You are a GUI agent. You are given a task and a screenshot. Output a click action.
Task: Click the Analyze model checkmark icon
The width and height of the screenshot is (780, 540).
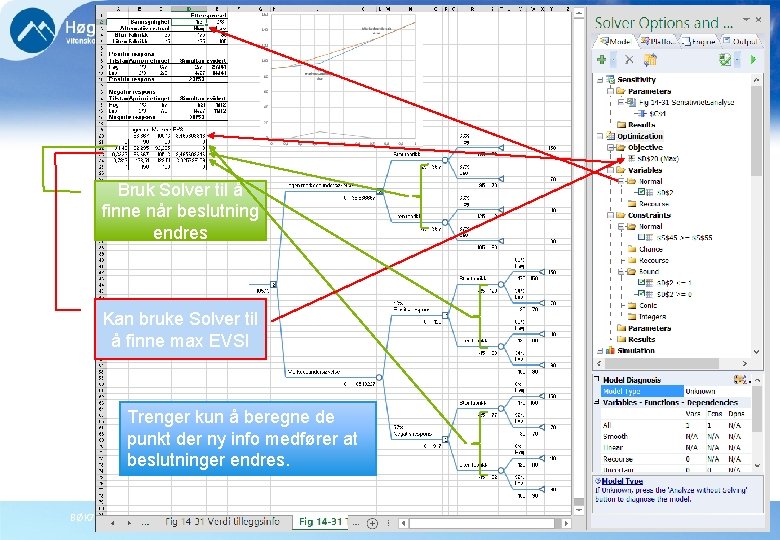pos(725,60)
